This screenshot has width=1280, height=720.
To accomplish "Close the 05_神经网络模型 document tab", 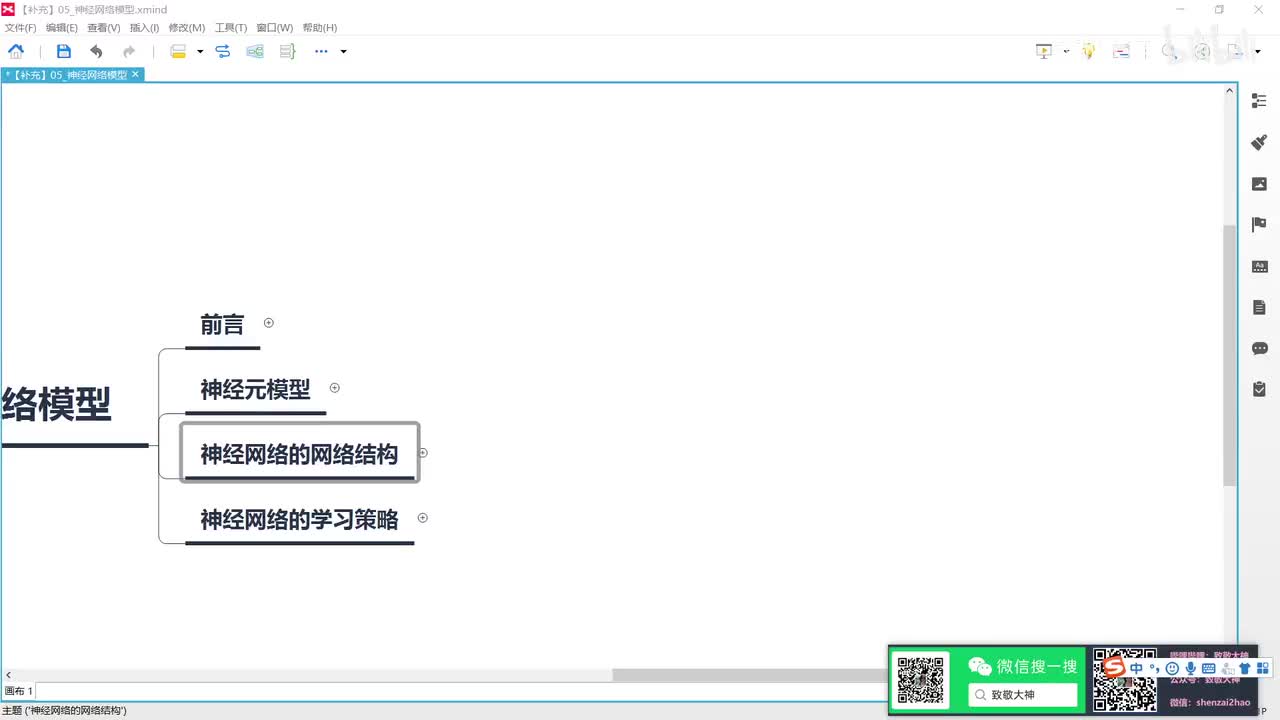I will [x=136, y=74].
